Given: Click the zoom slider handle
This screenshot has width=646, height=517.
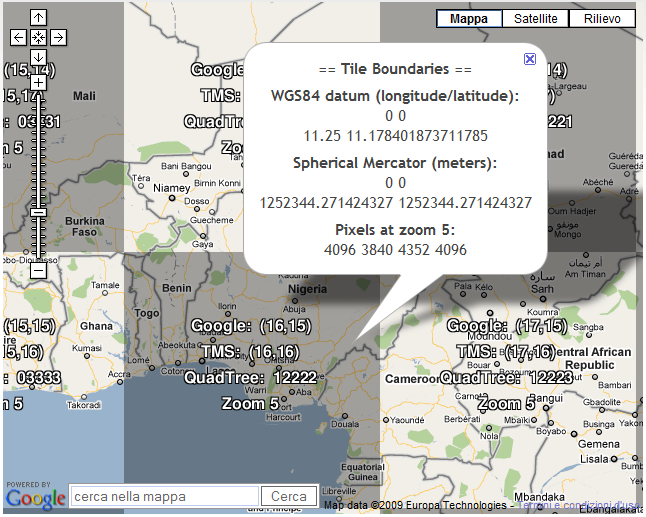Looking at the screenshot, I should (x=38, y=212).
